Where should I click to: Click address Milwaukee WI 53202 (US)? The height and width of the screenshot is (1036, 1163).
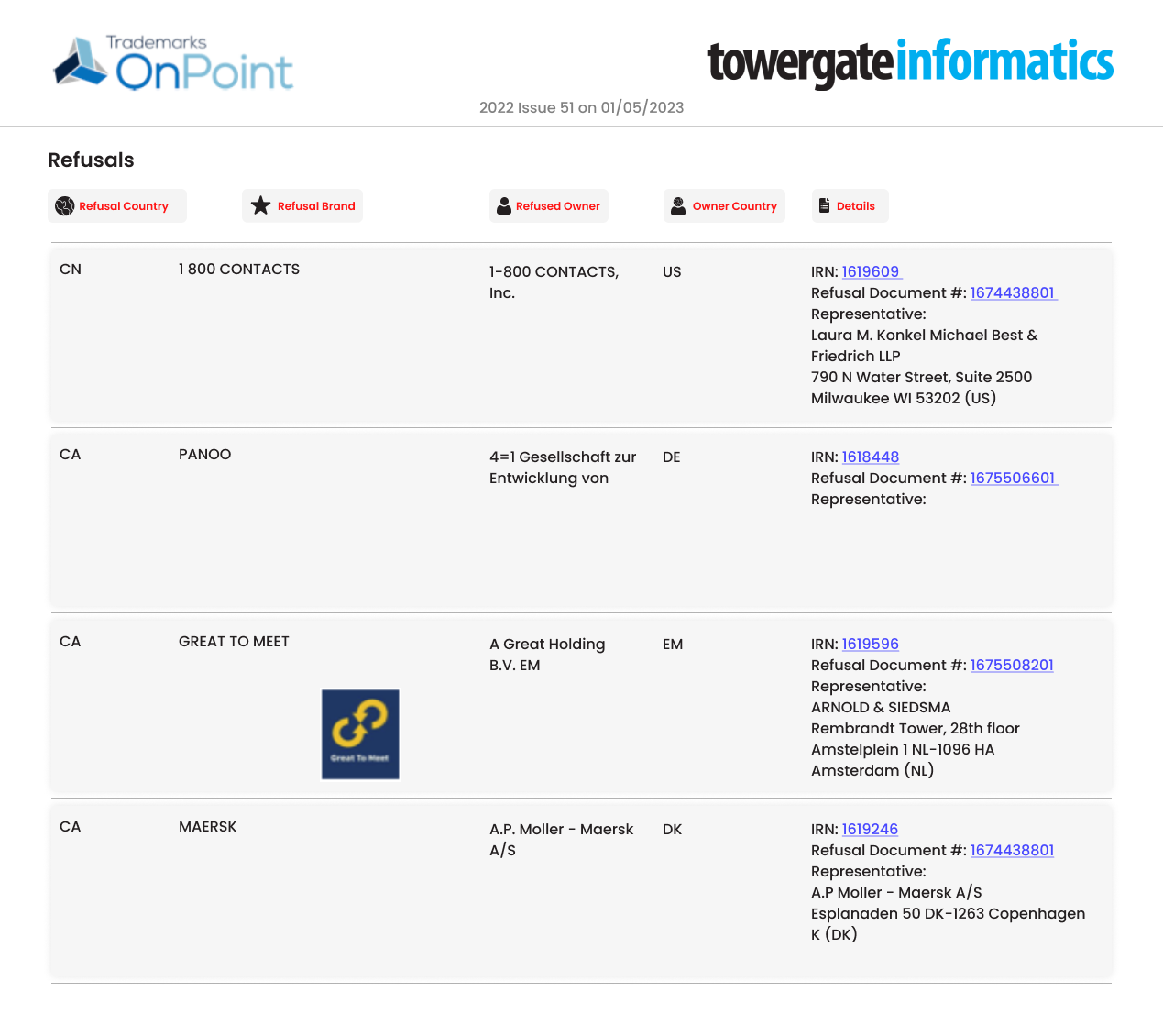click(x=904, y=398)
